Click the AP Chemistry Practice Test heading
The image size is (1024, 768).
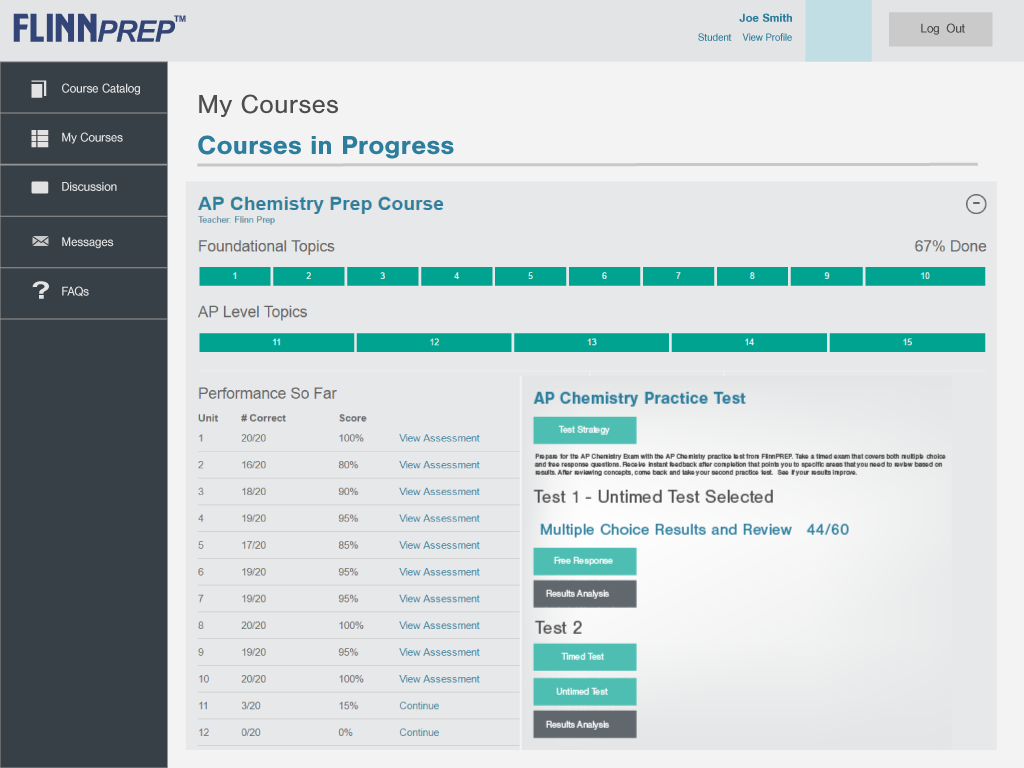tap(639, 398)
